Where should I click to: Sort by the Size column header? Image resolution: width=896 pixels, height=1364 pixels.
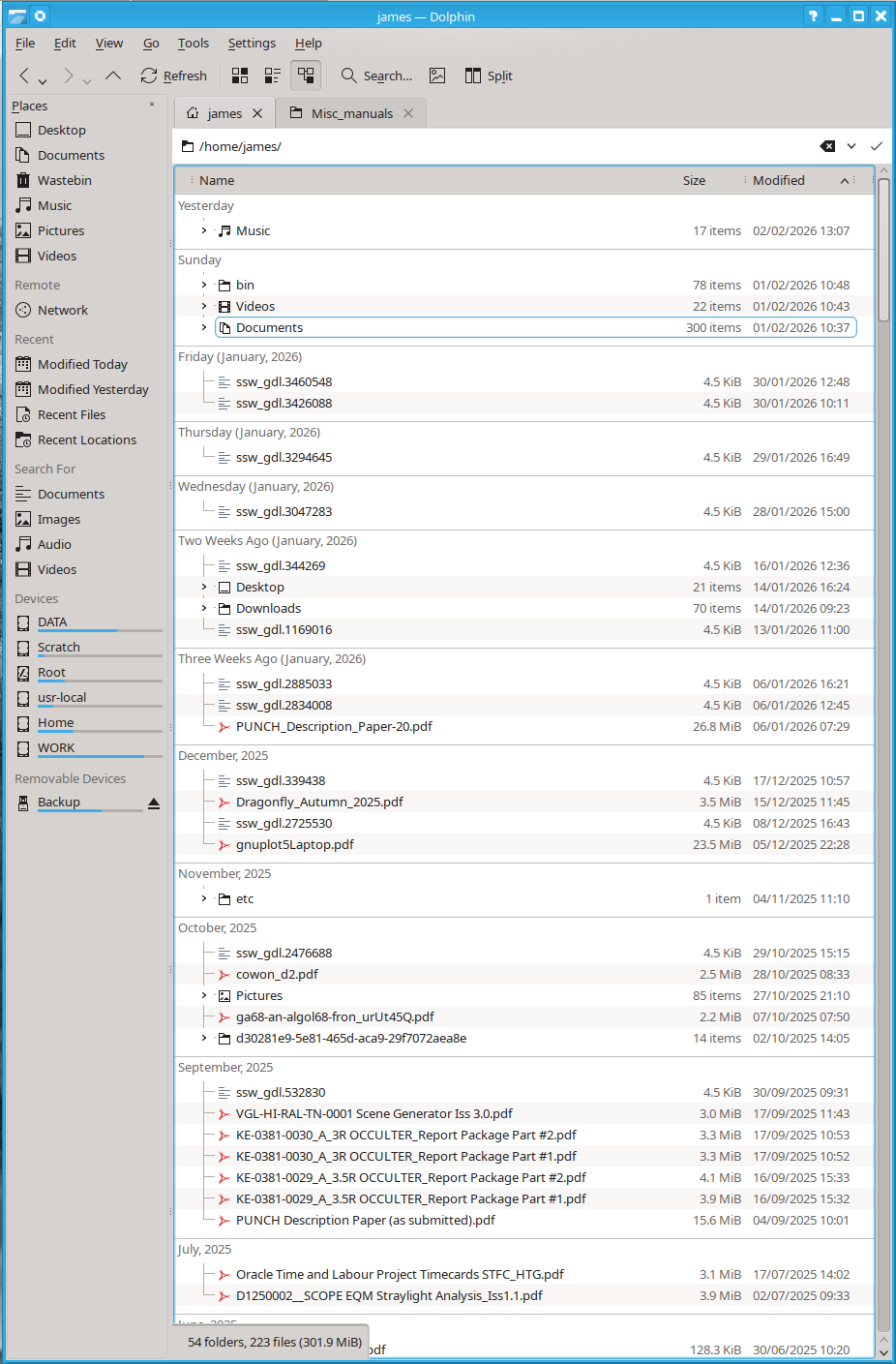694,180
